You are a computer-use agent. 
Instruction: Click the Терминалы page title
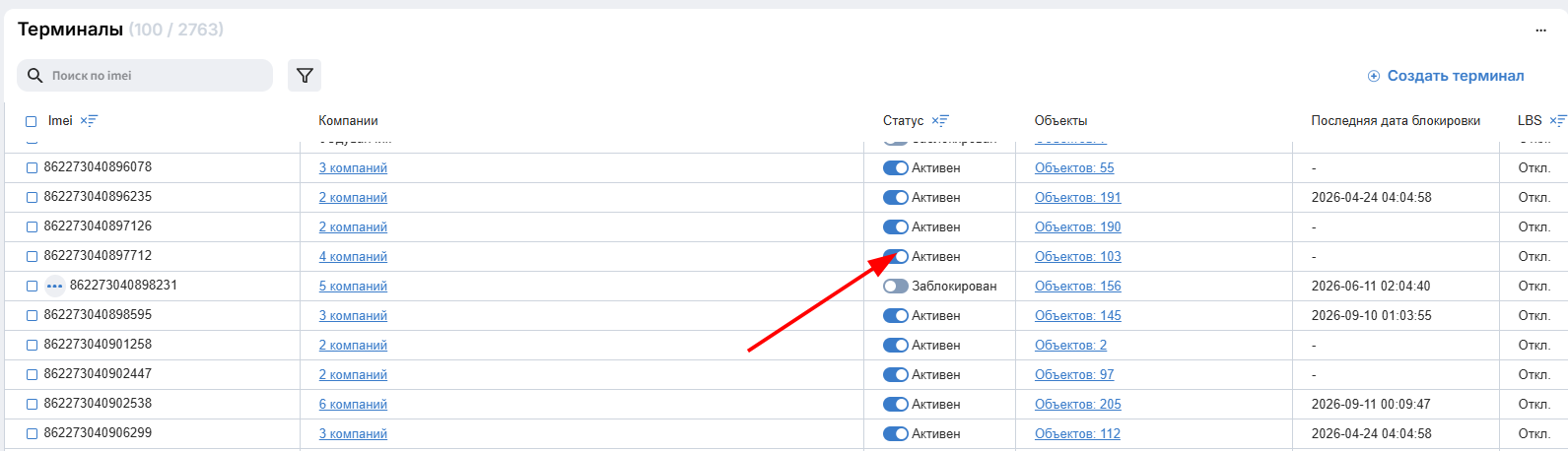70,30
